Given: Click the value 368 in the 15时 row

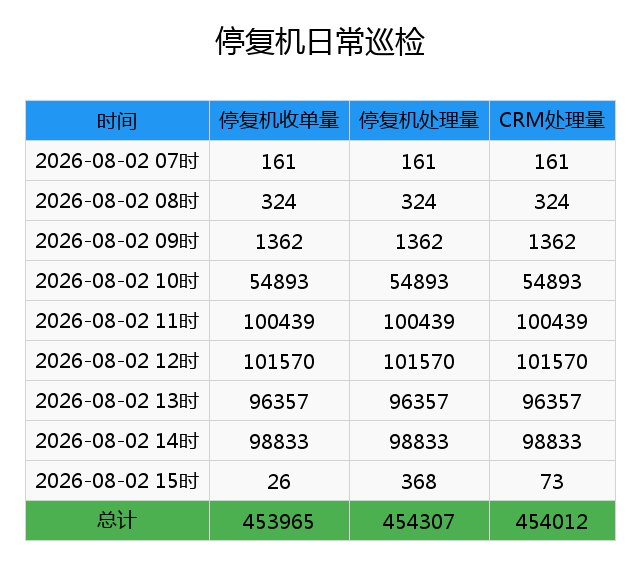Looking at the screenshot, I should pos(419,481).
